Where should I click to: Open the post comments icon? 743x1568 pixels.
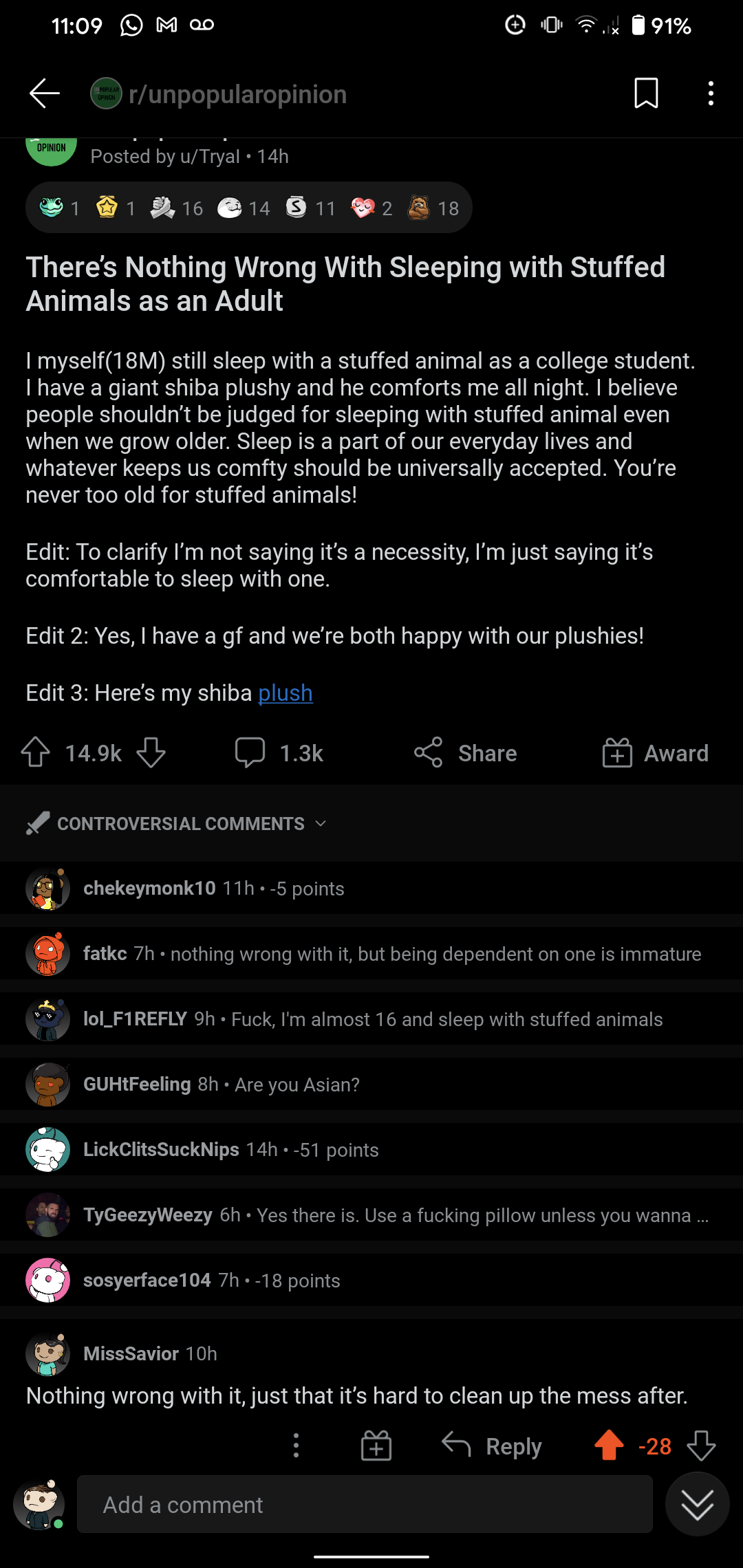tap(250, 752)
